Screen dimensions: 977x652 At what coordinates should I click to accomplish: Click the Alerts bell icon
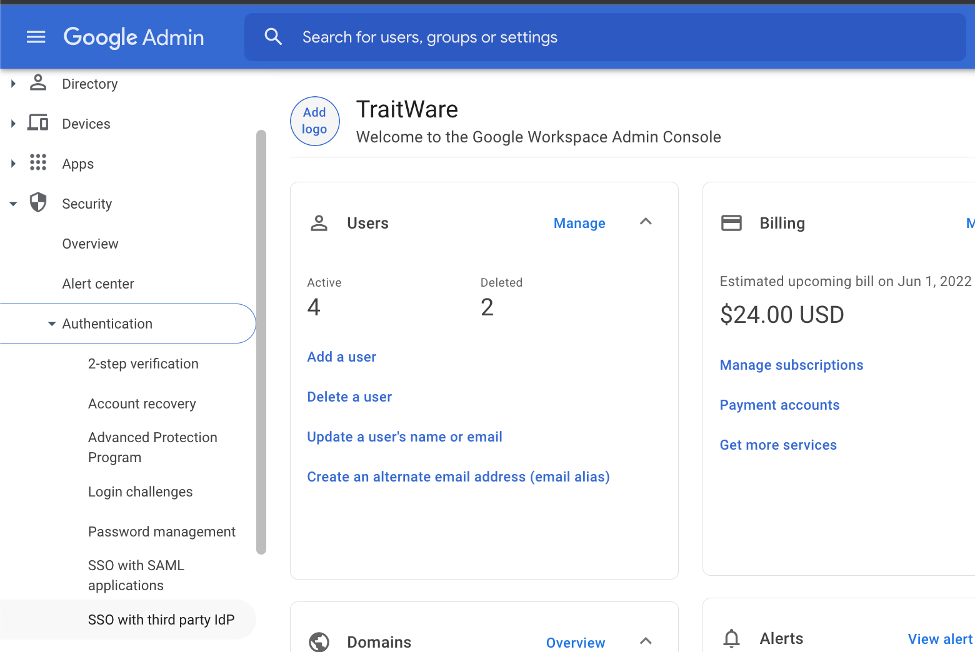(732, 639)
